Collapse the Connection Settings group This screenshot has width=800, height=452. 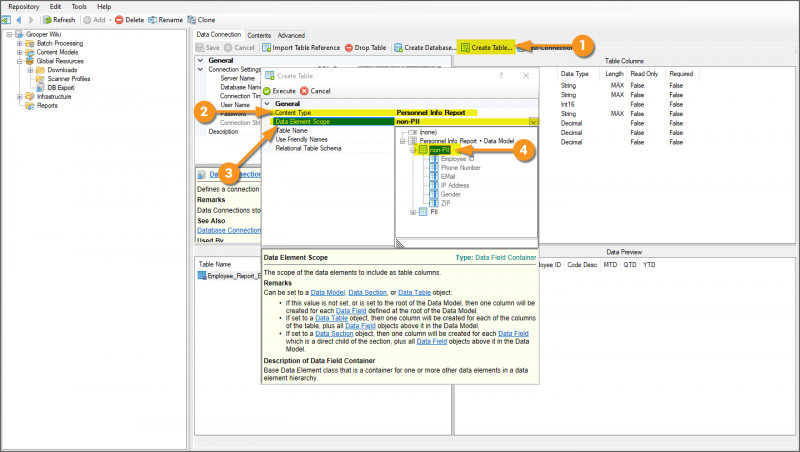click(201, 69)
